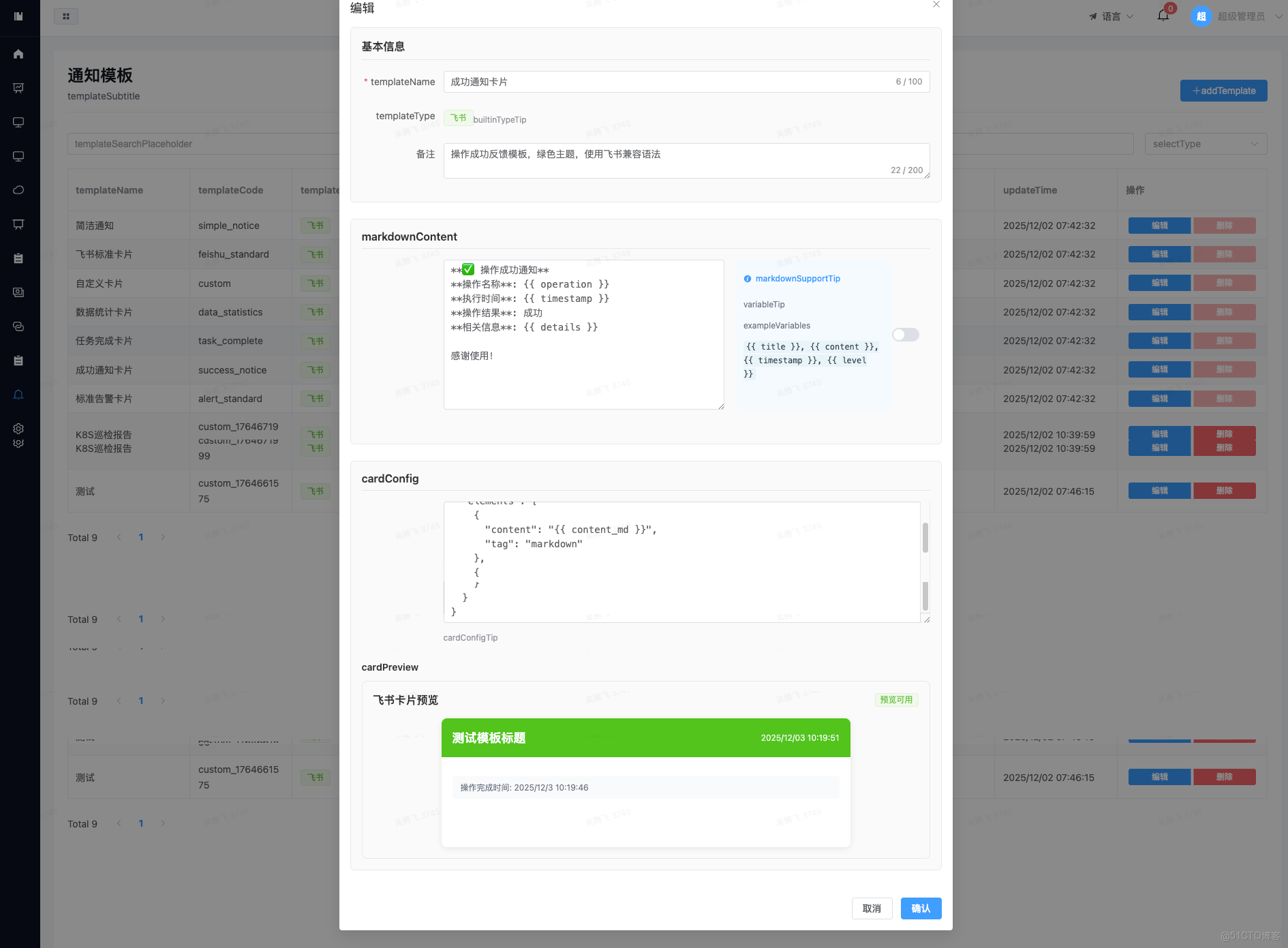Select the highlighted bell icon in the sidebar
Screen dimensions: 1288x948
18,395
